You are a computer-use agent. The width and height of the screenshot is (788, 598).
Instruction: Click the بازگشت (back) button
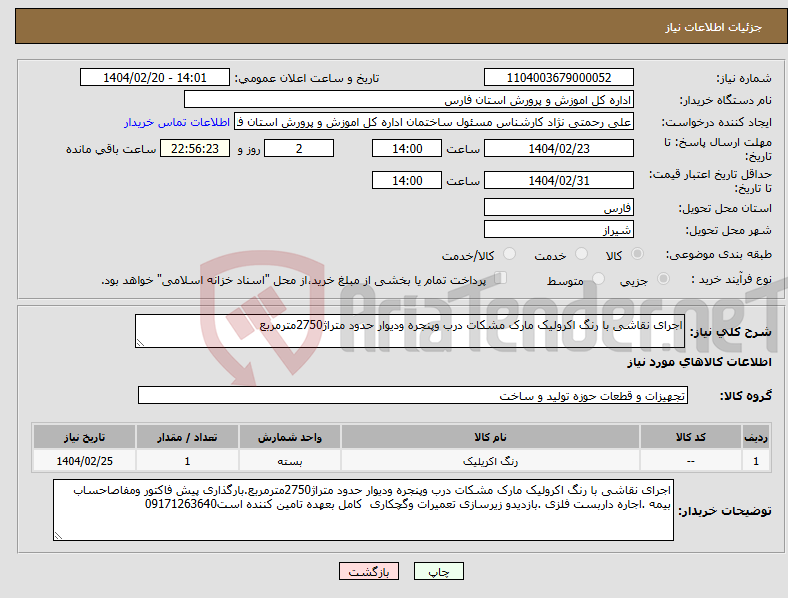click(369, 571)
